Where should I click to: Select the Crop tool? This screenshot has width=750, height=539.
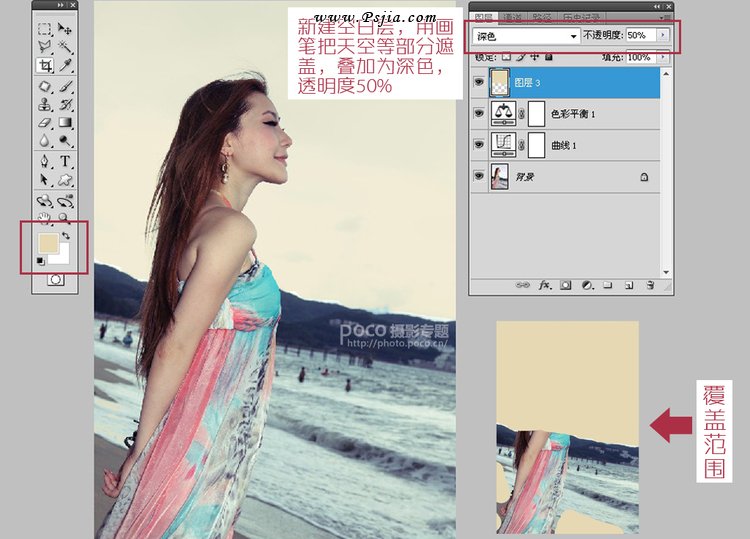(x=45, y=66)
